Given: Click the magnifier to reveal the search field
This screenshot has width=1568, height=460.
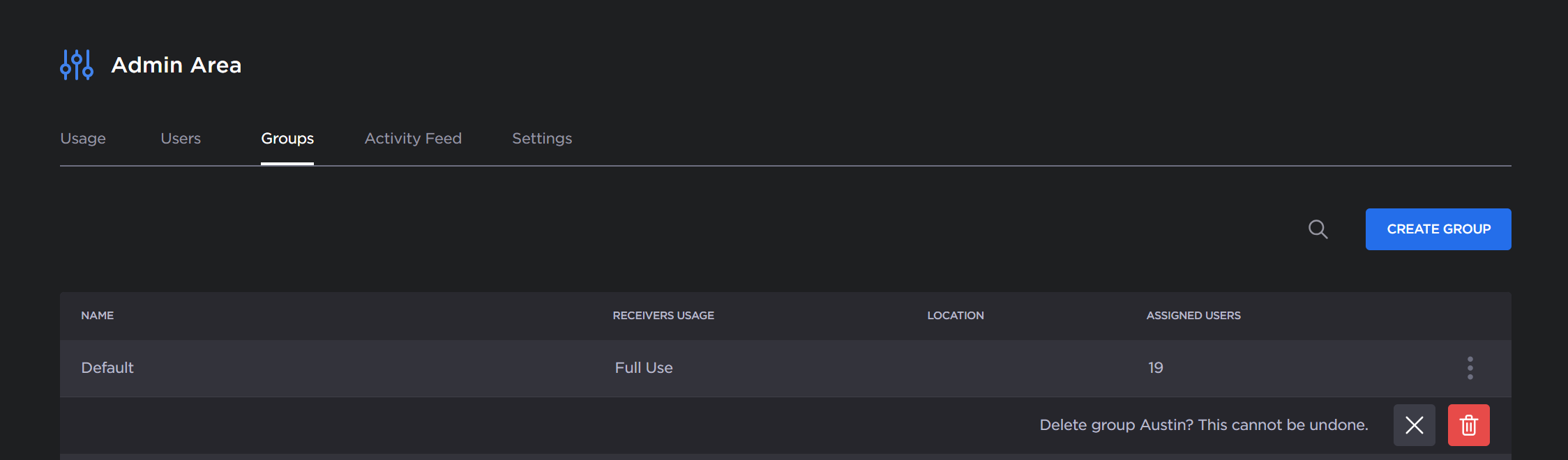Looking at the screenshot, I should click(1318, 229).
